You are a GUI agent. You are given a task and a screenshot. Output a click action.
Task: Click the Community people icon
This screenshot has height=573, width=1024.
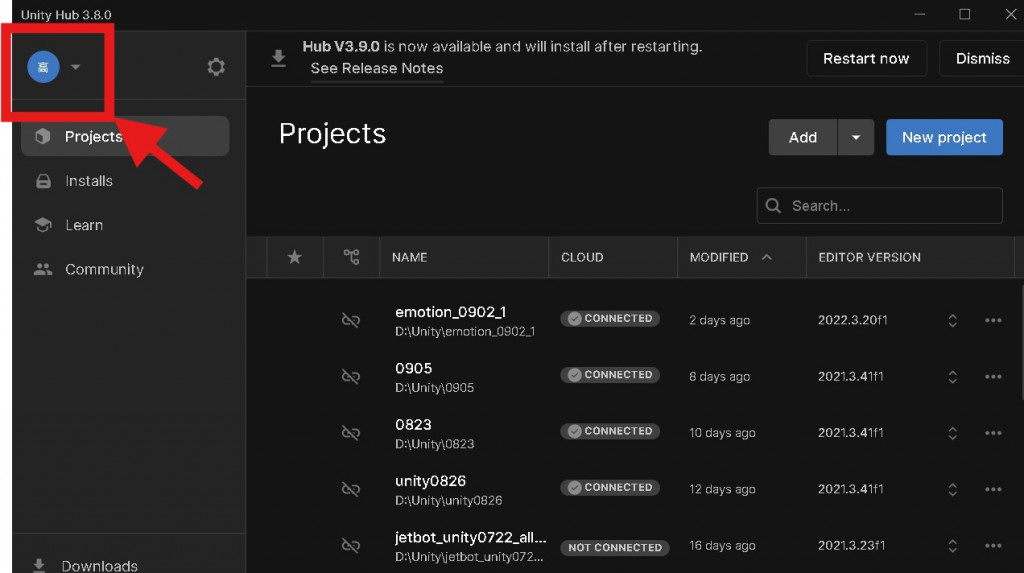pyautogui.click(x=43, y=269)
